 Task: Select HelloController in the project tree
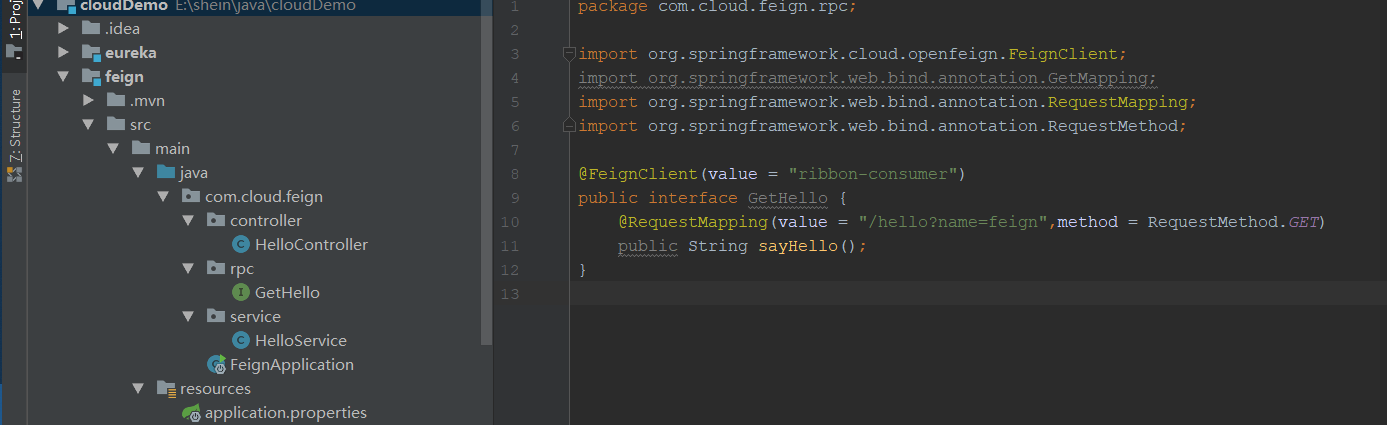[311, 244]
